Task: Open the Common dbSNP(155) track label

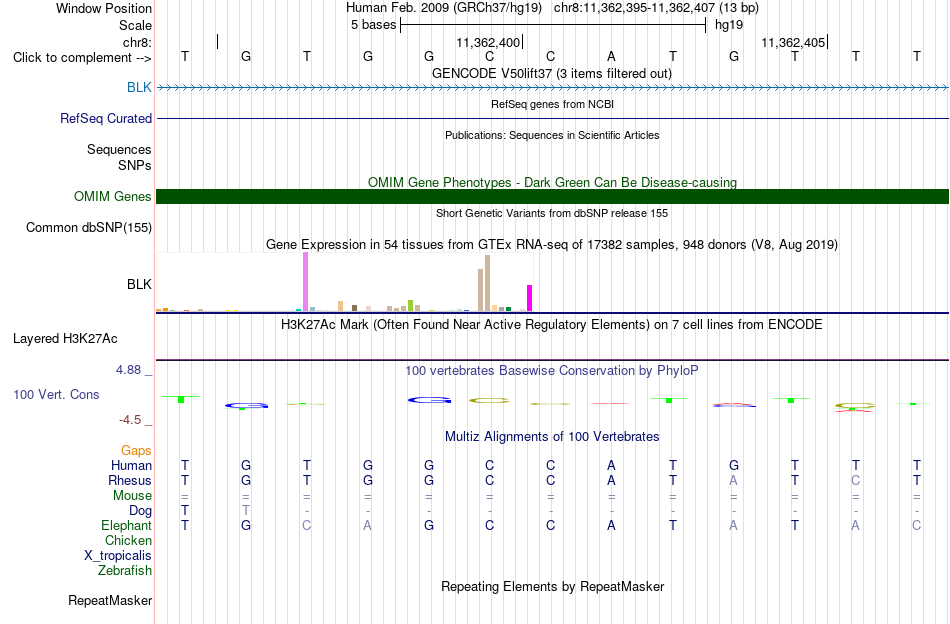Action: click(89, 227)
